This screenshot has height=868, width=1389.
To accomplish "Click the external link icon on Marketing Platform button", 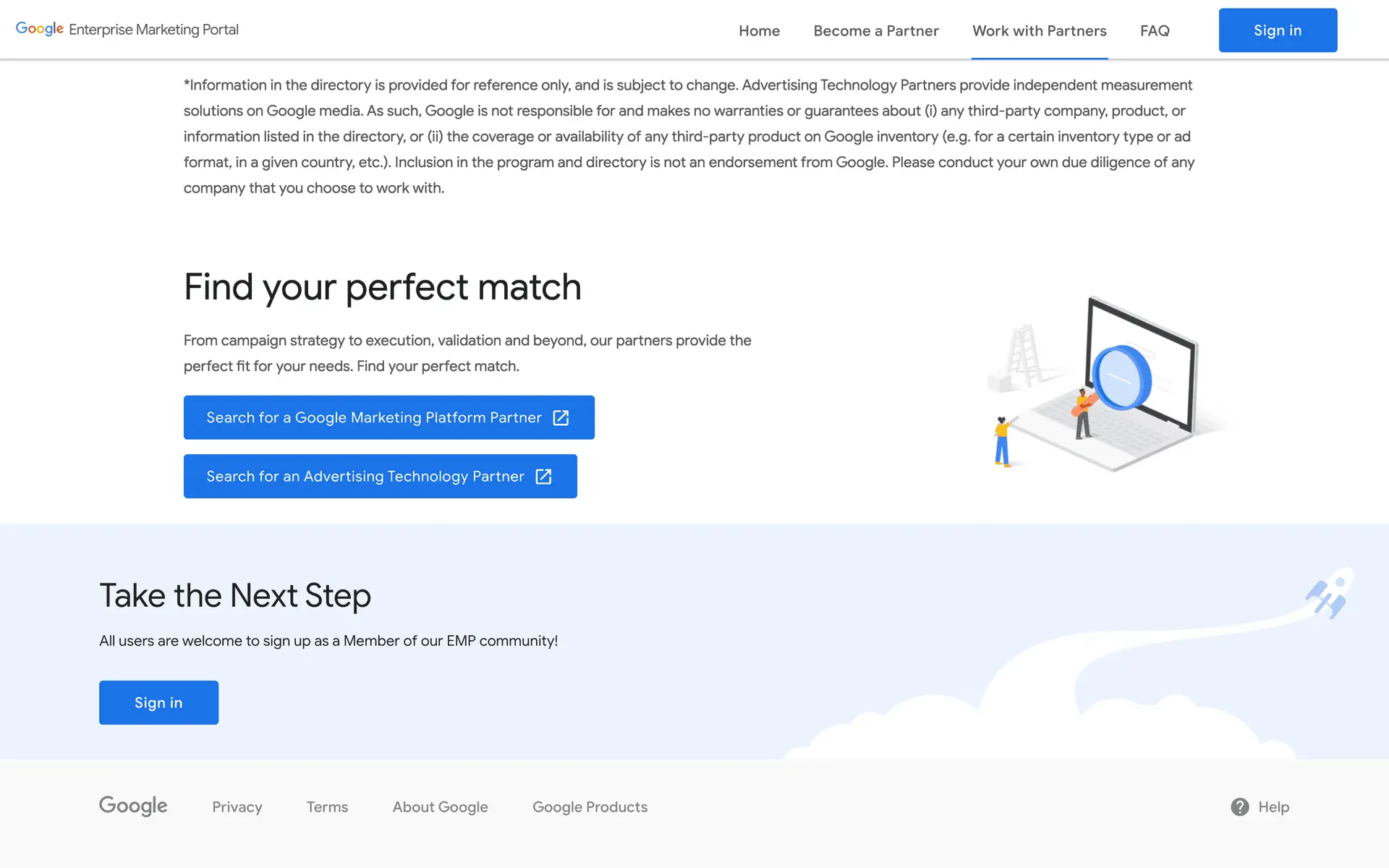I will click(561, 417).
